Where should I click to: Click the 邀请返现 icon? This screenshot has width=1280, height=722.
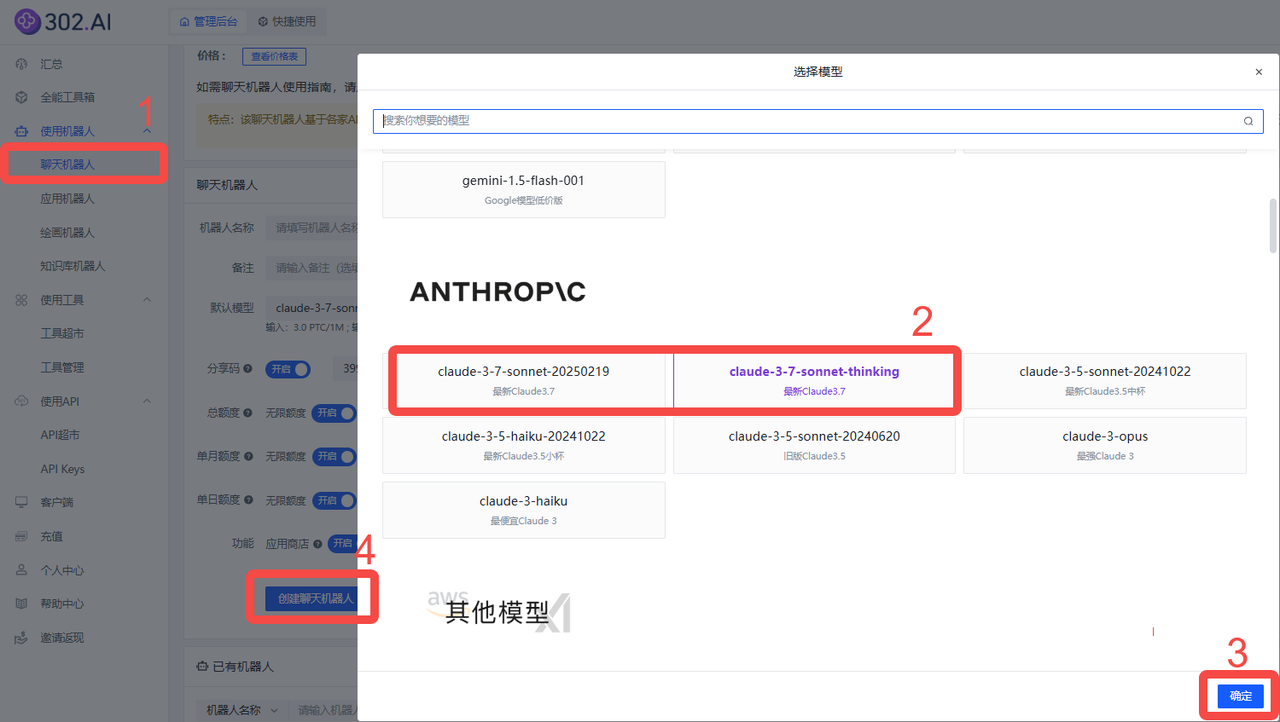click(21, 638)
